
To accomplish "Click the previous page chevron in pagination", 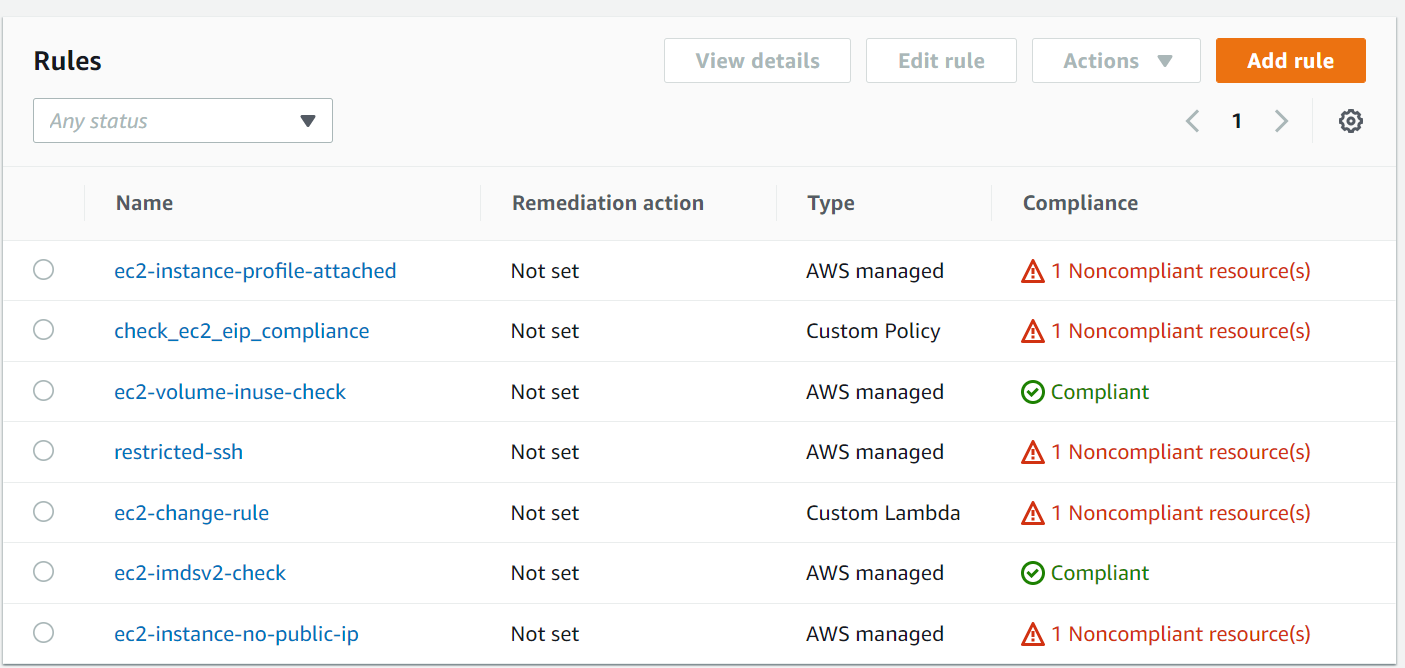I will pos(1192,120).
